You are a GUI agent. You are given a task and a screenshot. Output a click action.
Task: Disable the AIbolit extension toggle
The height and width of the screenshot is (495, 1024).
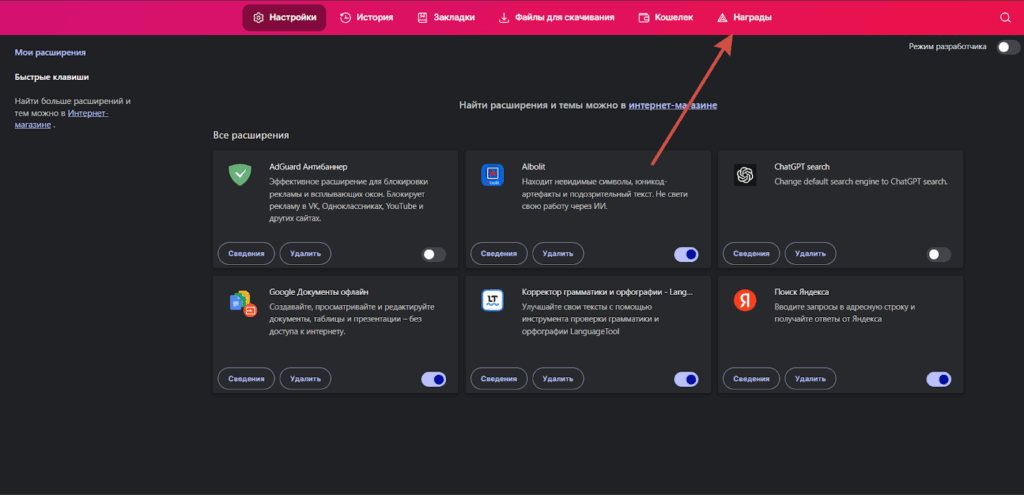[x=686, y=254]
